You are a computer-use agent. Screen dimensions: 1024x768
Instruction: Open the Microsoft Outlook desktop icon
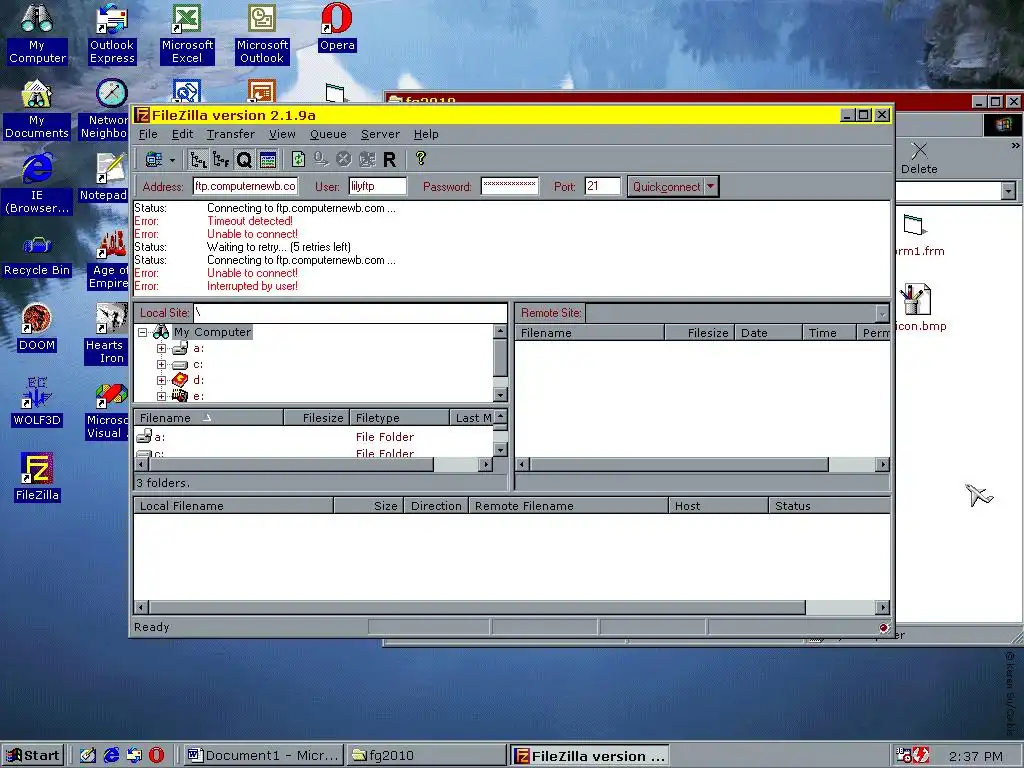click(x=262, y=33)
